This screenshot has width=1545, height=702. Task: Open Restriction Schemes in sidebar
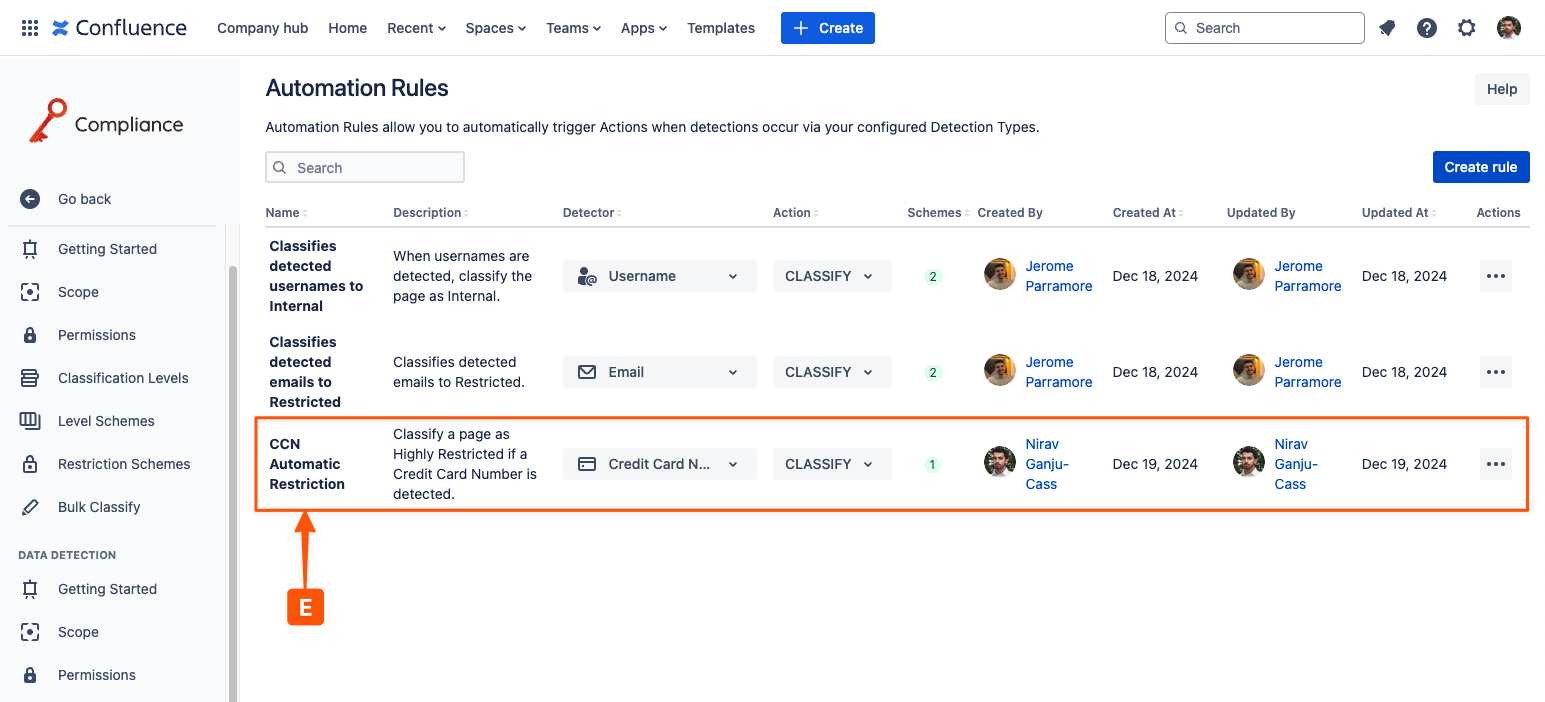tap(123, 464)
